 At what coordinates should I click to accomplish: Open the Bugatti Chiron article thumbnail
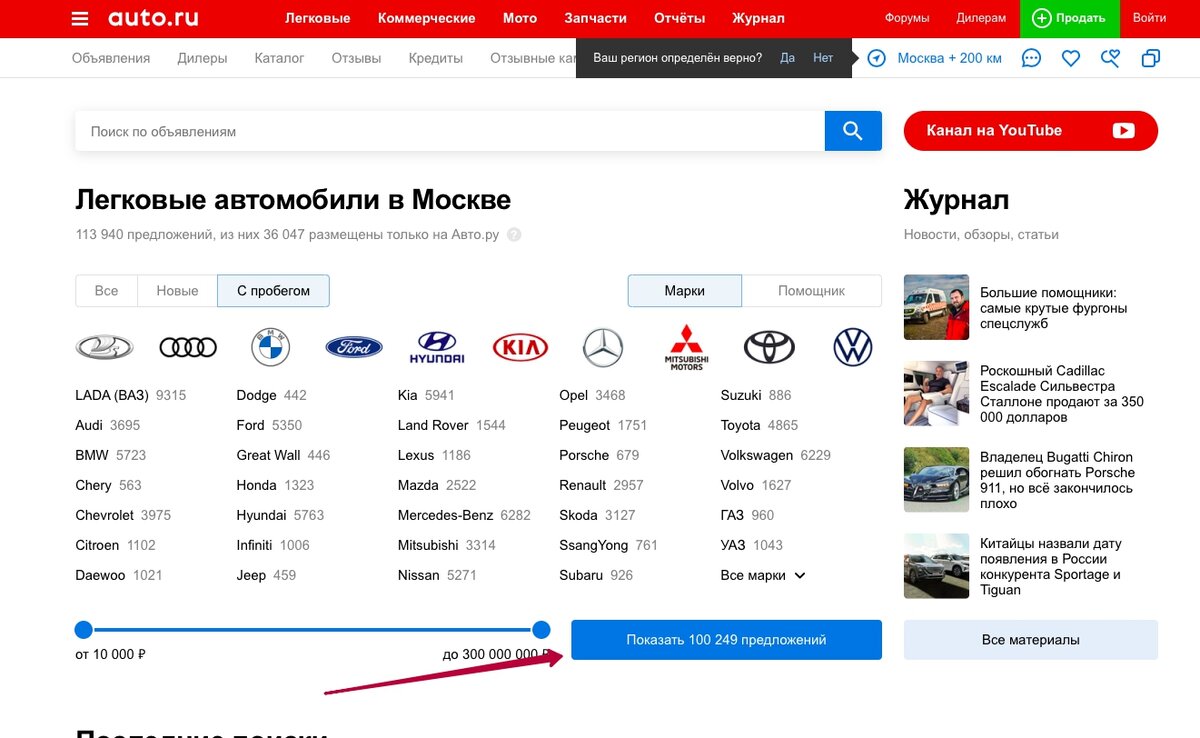[x=937, y=480]
